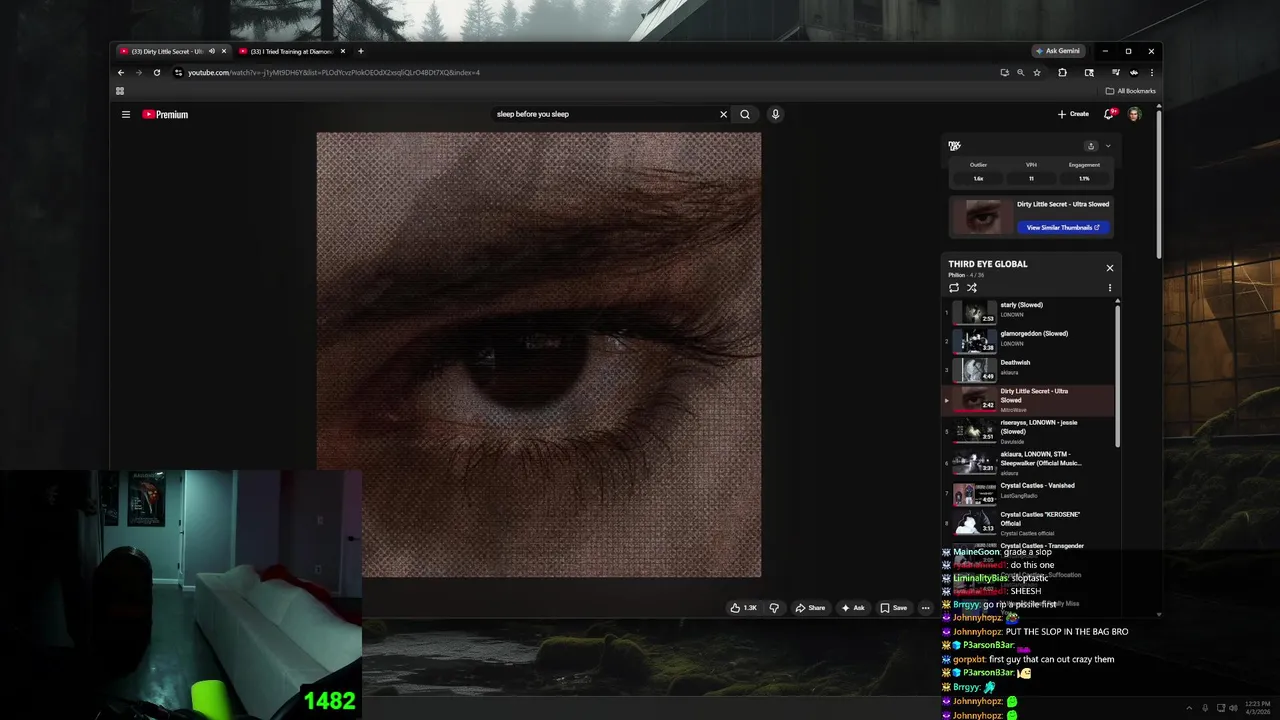Play Sleepwalker (Official Music...) playlist item
Image resolution: width=1280 pixels, height=720 pixels.
1028,463
